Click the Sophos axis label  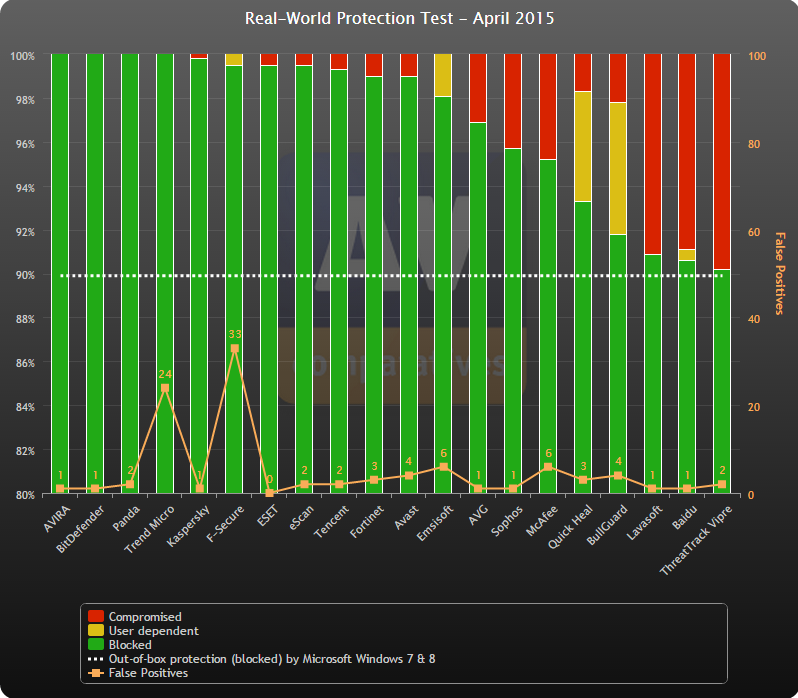(507, 520)
